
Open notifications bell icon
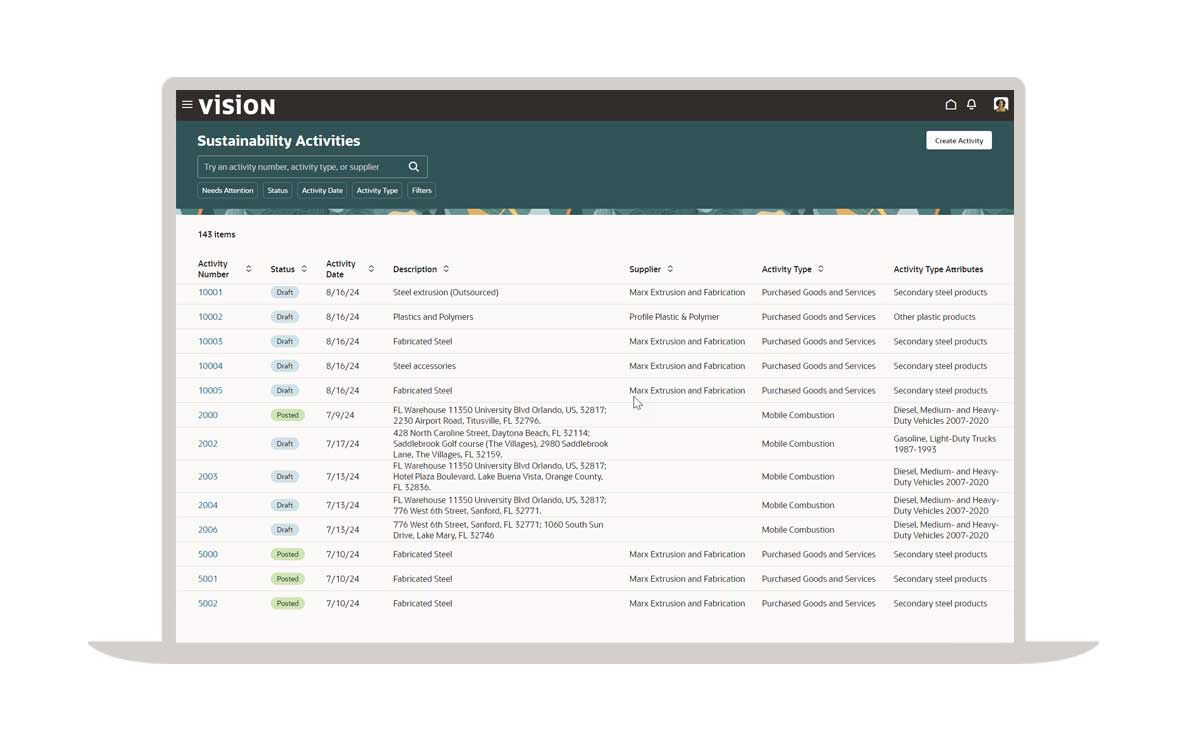coord(971,105)
